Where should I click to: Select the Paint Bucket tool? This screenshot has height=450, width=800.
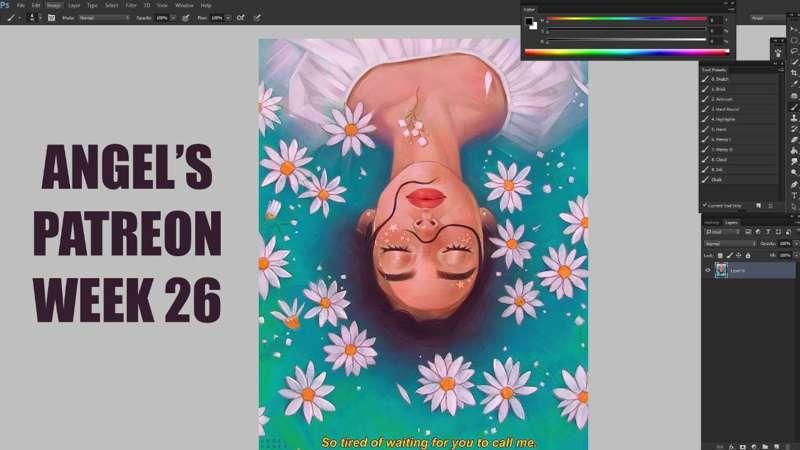(794, 151)
